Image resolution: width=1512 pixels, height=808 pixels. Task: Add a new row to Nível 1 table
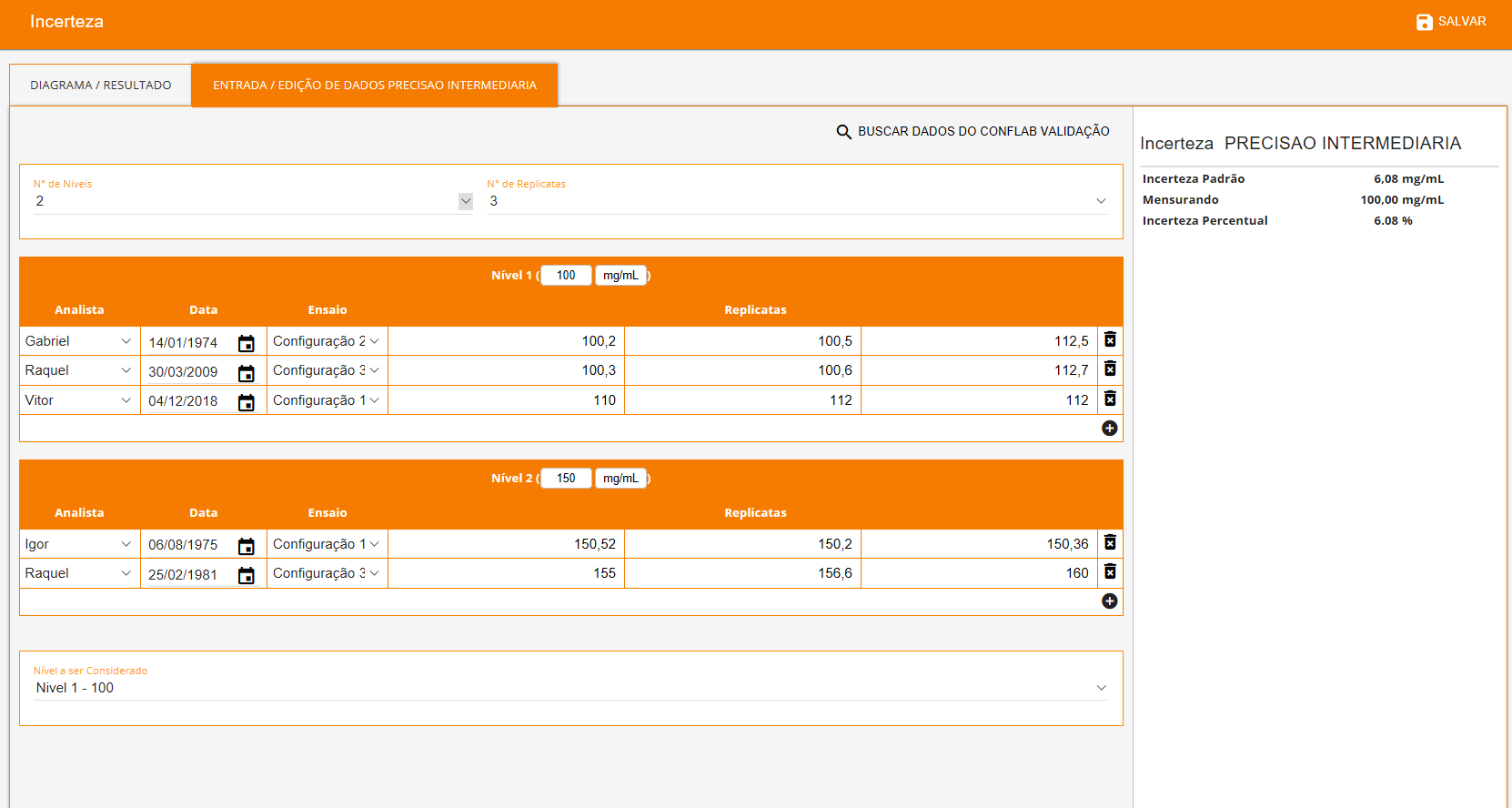(1109, 428)
